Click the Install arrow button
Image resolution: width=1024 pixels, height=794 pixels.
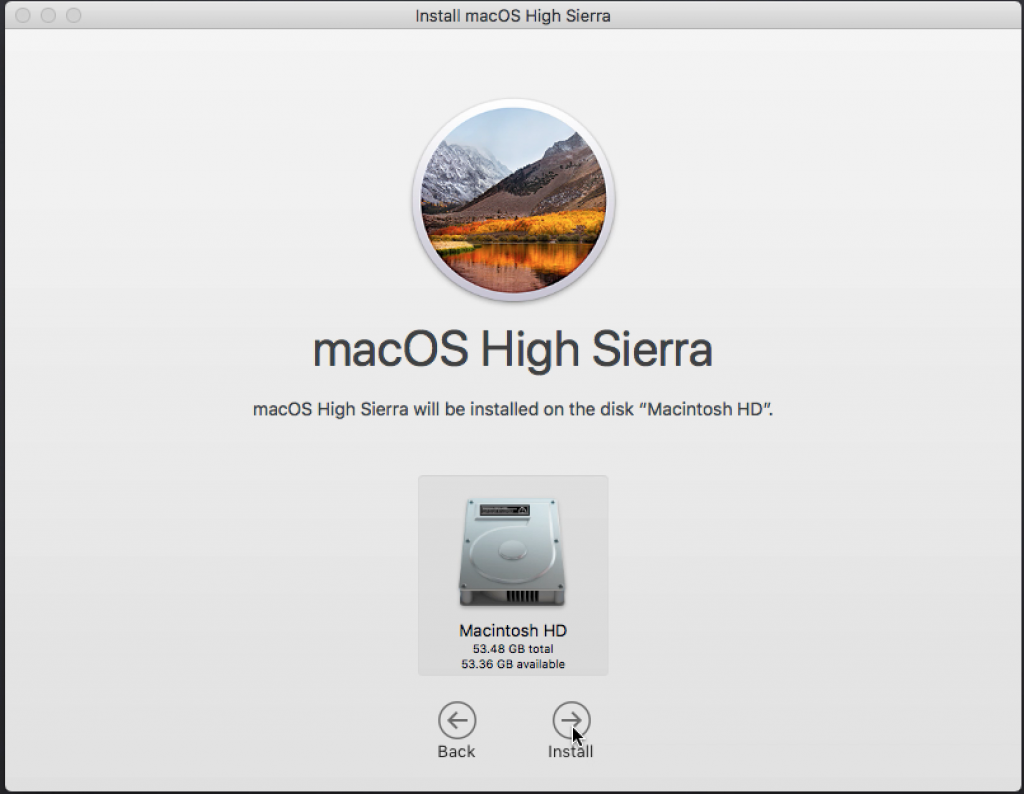(571, 720)
